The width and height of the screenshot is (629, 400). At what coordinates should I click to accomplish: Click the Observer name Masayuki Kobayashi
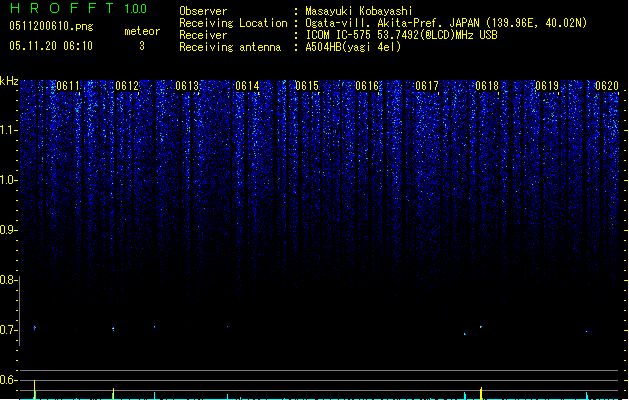[x=359, y=11]
